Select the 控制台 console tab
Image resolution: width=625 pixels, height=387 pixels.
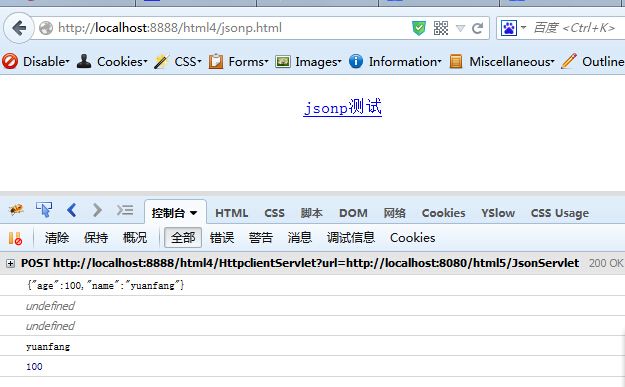coord(175,212)
